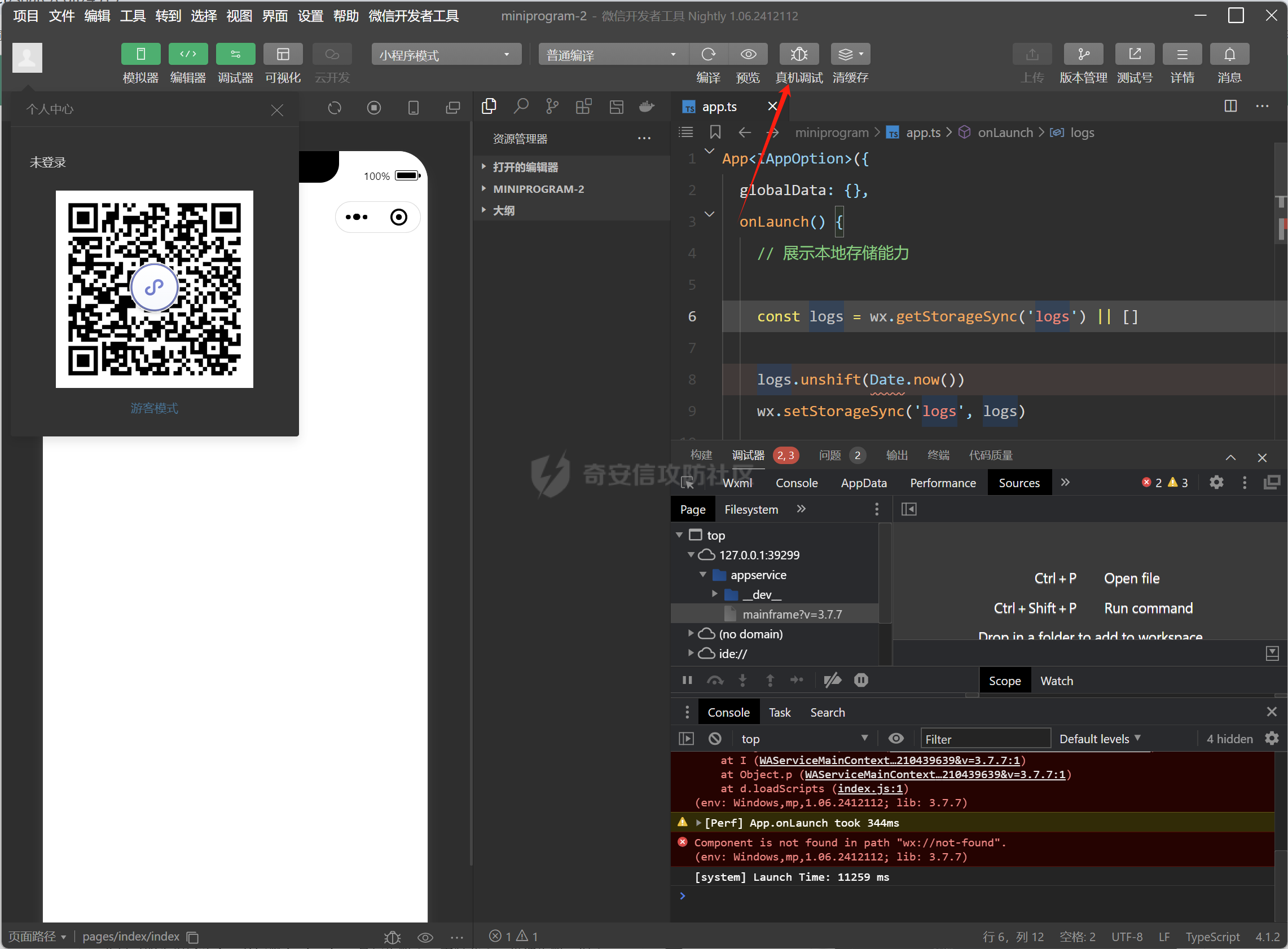1288x949 pixels.
Task: Open the 小程序模式 mode dropdown
Action: point(446,55)
